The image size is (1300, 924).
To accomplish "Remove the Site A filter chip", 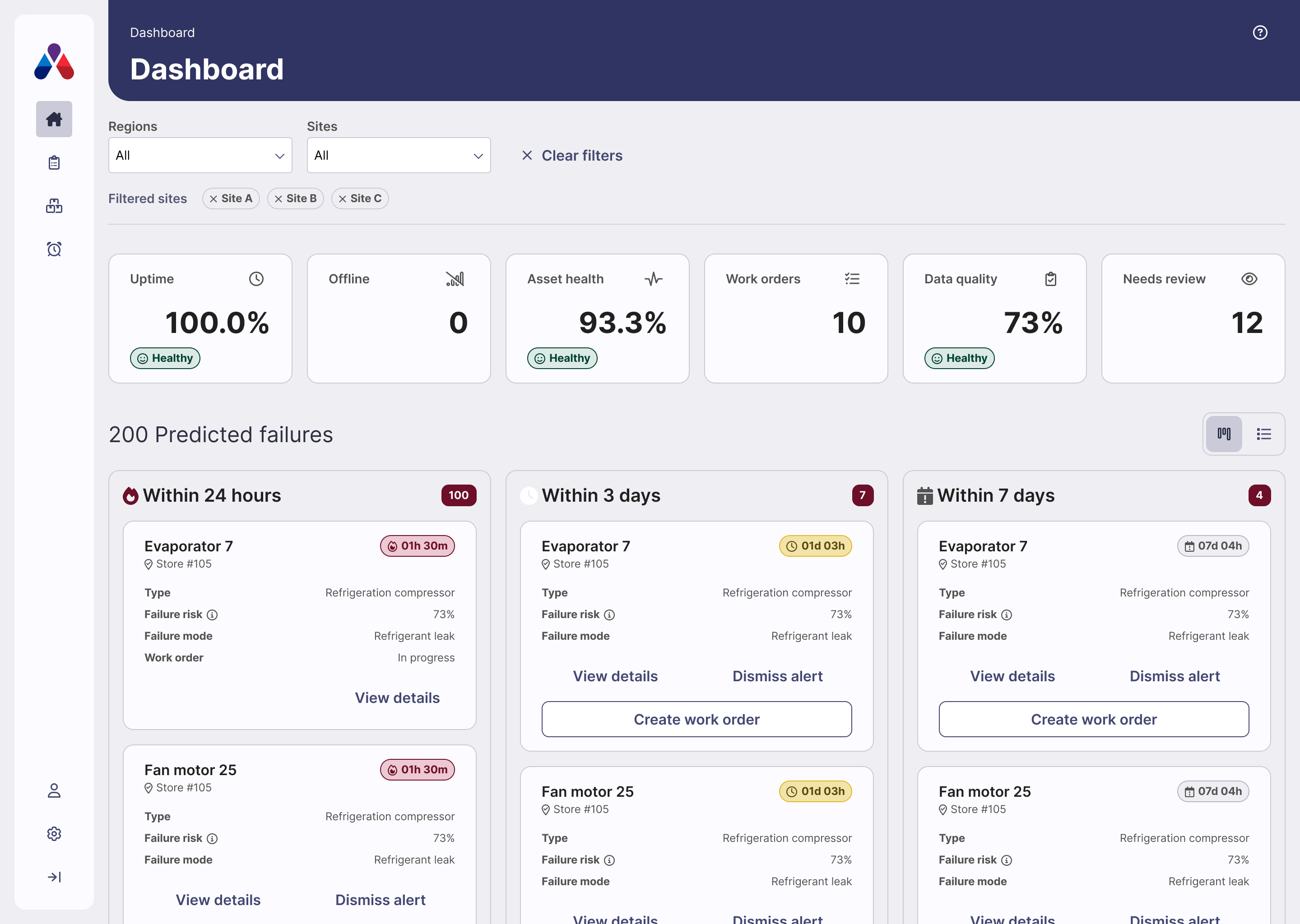I will (x=214, y=199).
